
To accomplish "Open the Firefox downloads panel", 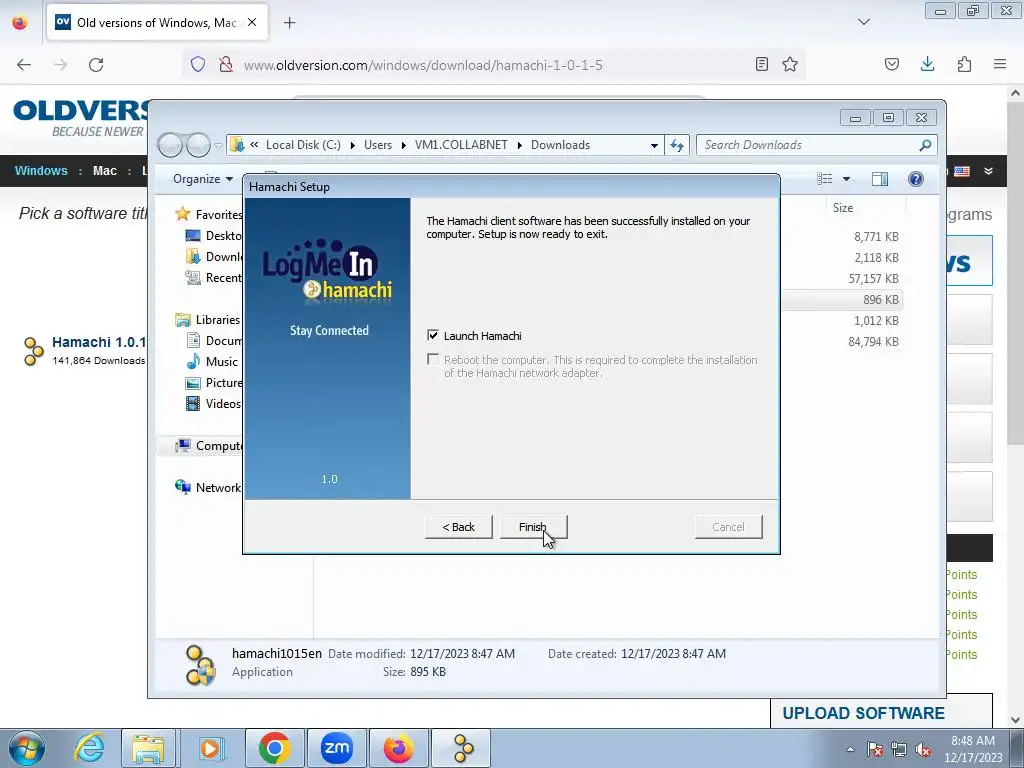I will pyautogui.click(x=927, y=64).
